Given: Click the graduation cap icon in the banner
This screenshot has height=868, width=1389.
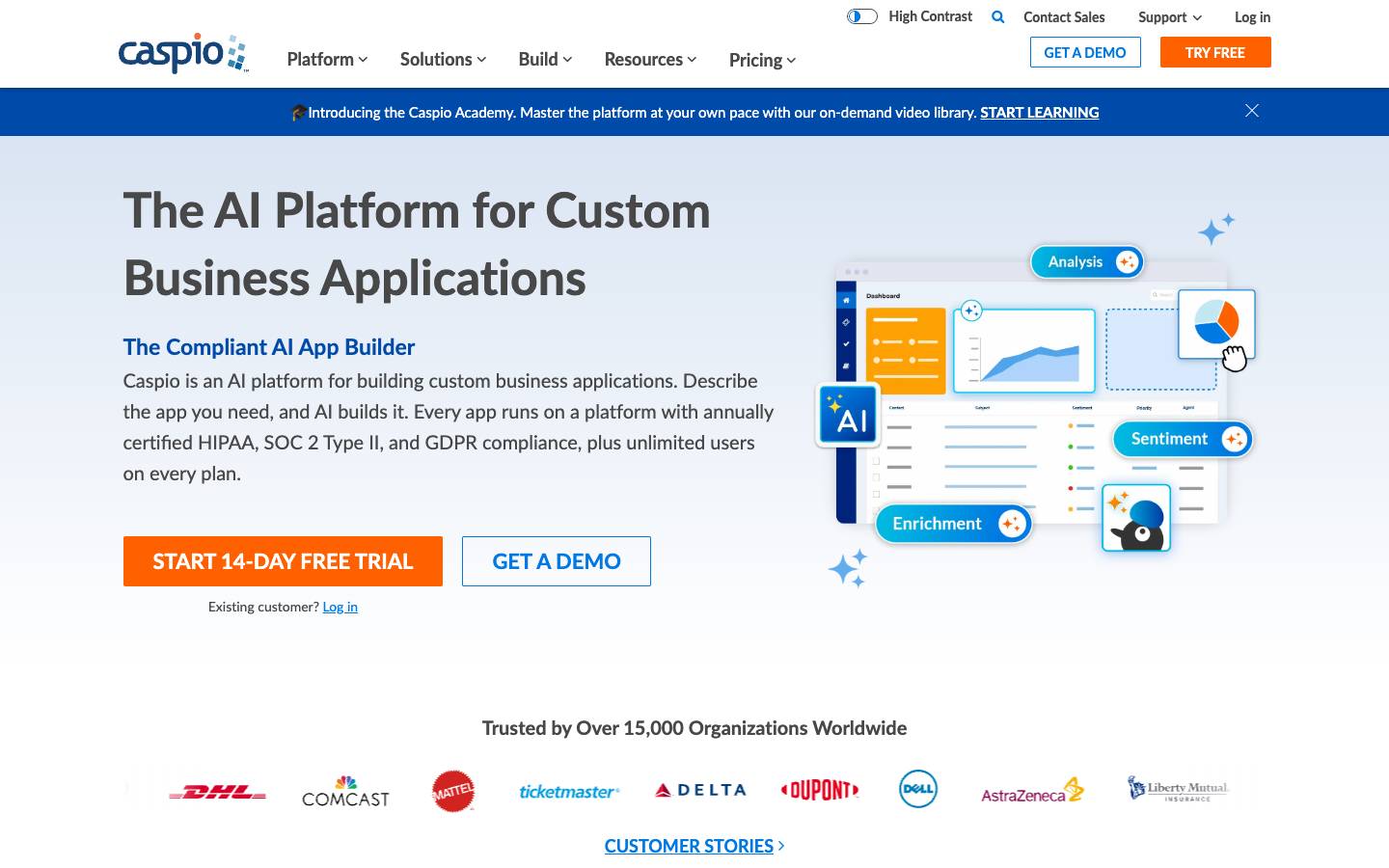Looking at the screenshot, I should (299, 112).
